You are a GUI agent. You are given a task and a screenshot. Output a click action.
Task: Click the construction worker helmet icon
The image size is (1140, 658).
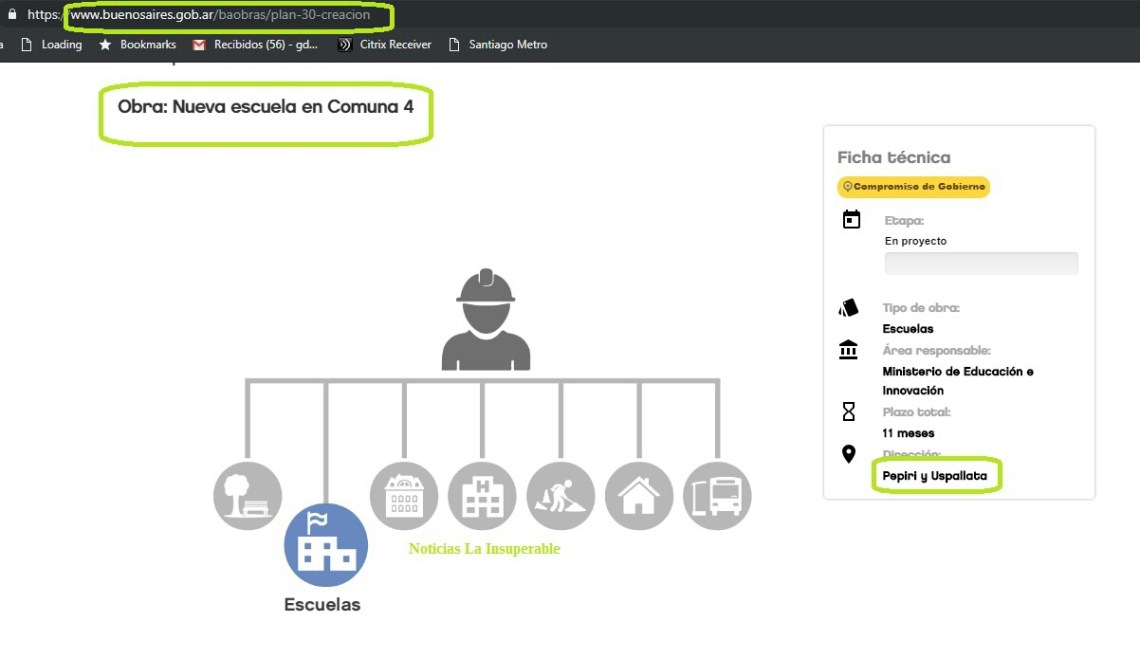(486, 320)
